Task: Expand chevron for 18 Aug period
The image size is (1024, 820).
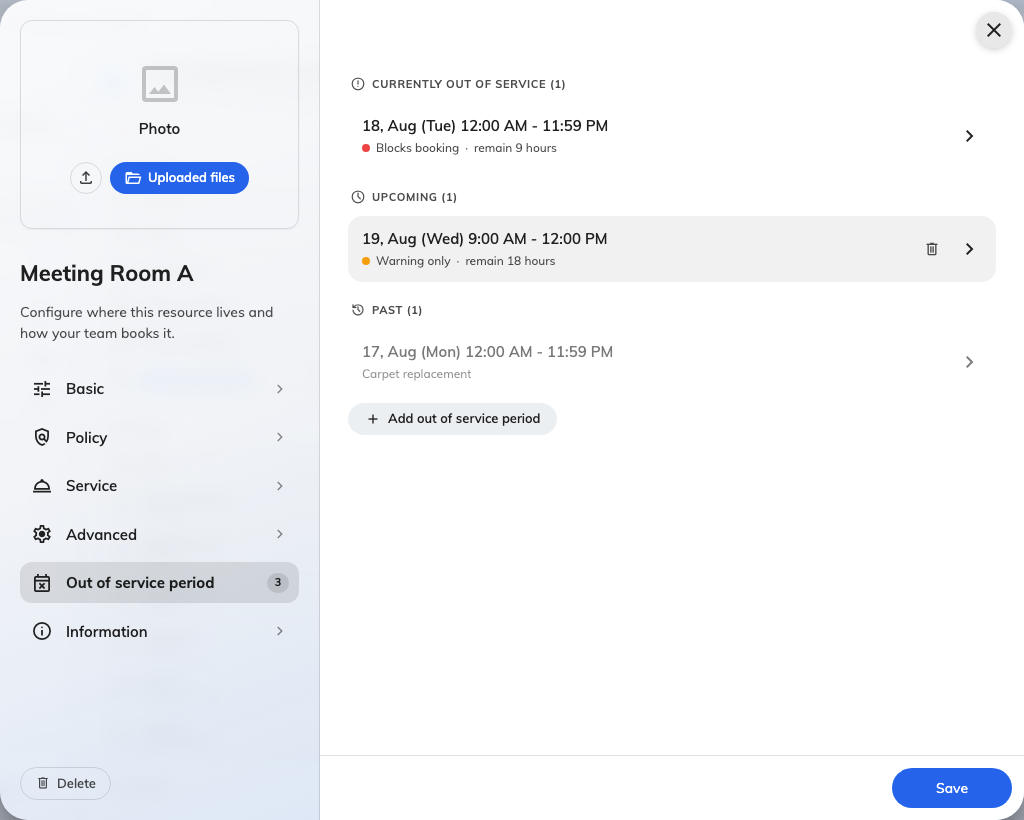Action: tap(970, 136)
